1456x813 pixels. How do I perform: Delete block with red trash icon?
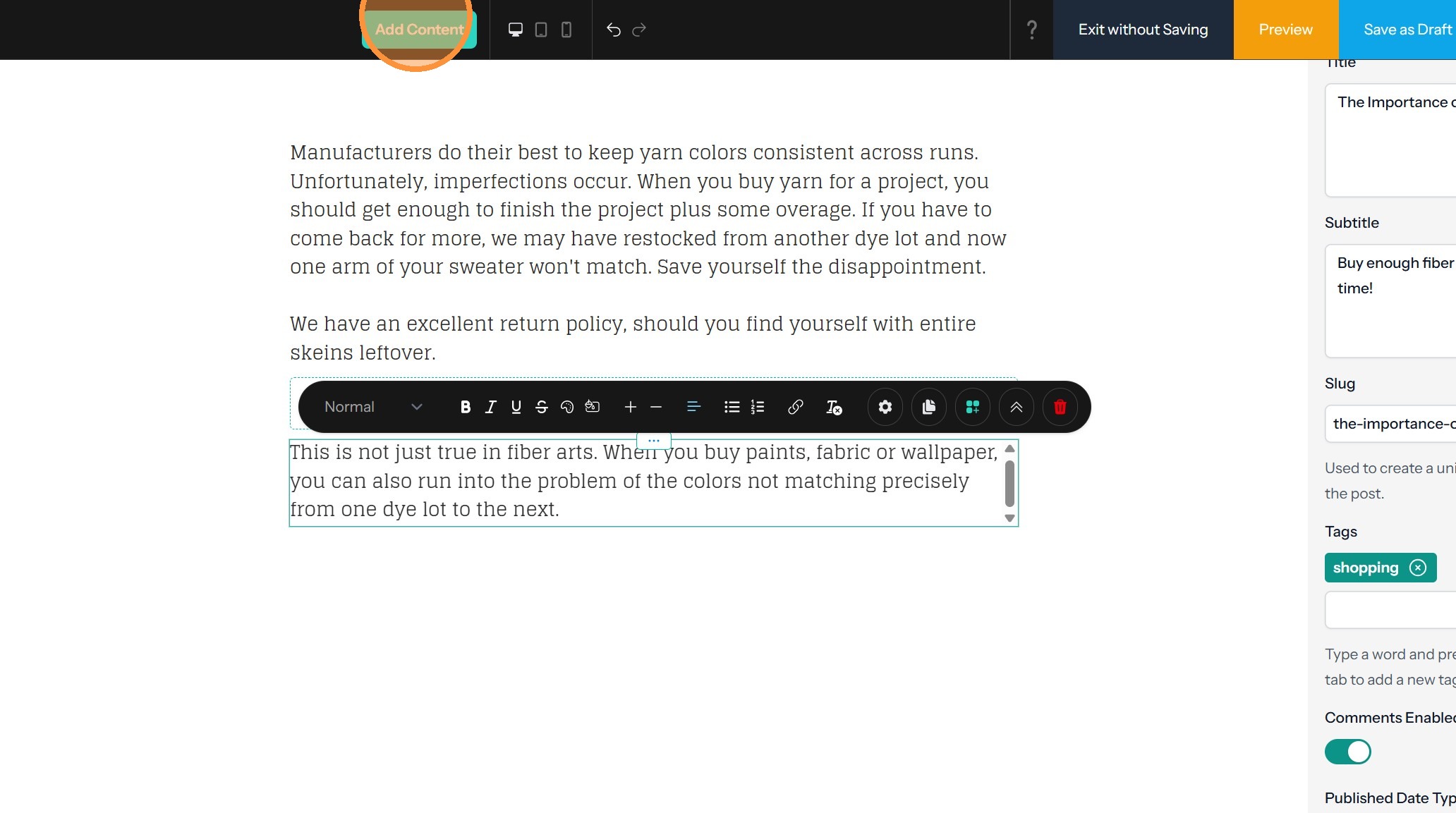[x=1060, y=407]
